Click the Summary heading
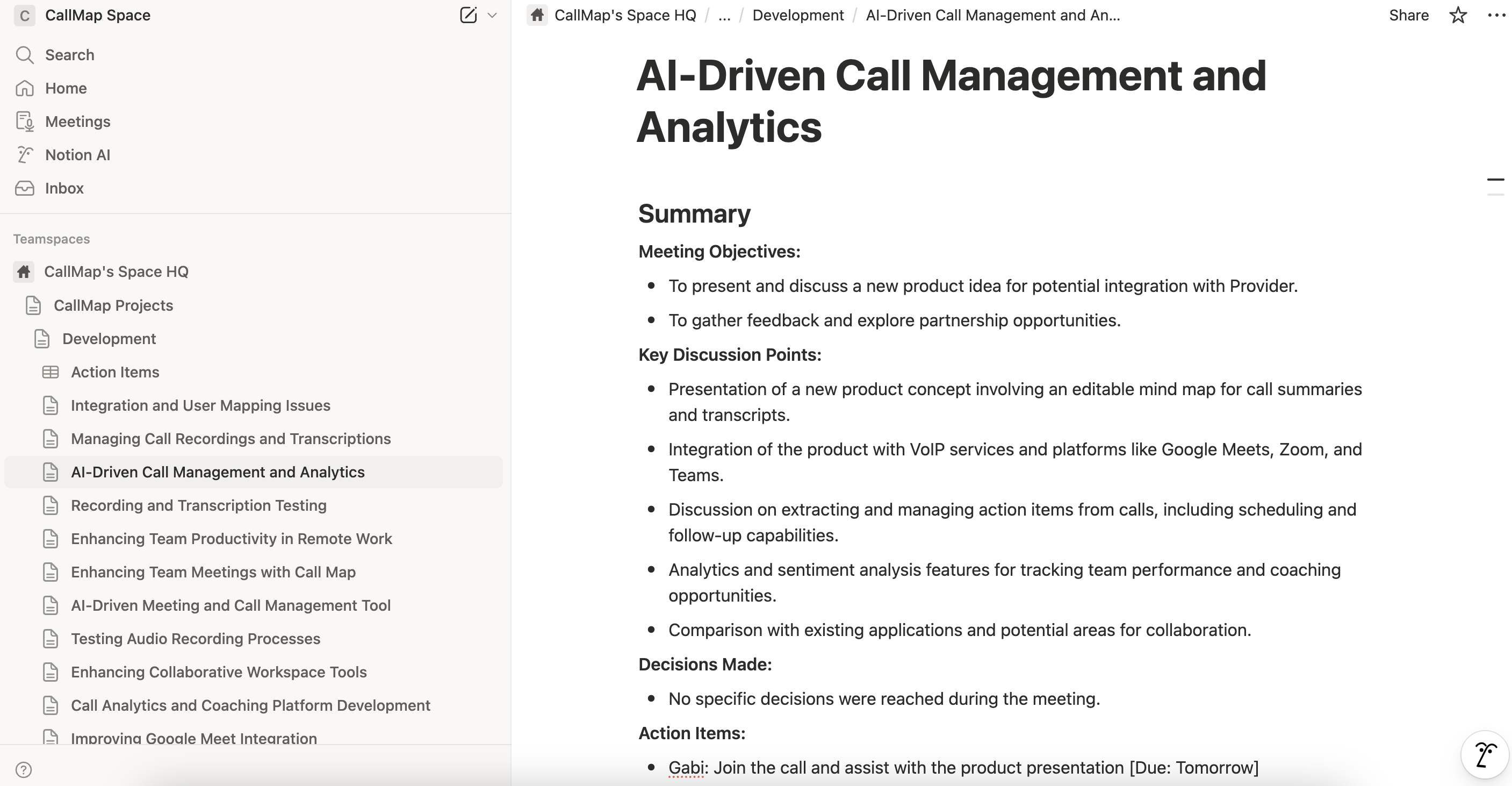Image resolution: width=1512 pixels, height=786 pixels. [x=694, y=213]
